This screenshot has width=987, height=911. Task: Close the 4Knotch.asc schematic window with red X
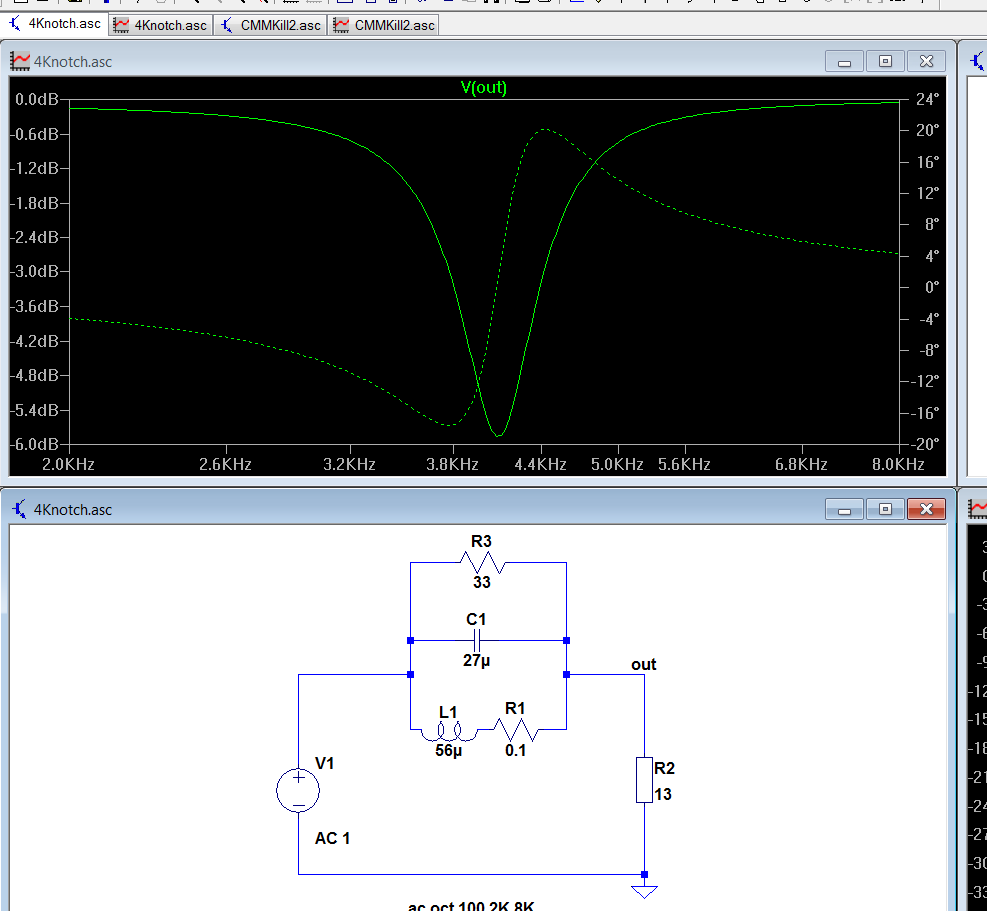926,509
